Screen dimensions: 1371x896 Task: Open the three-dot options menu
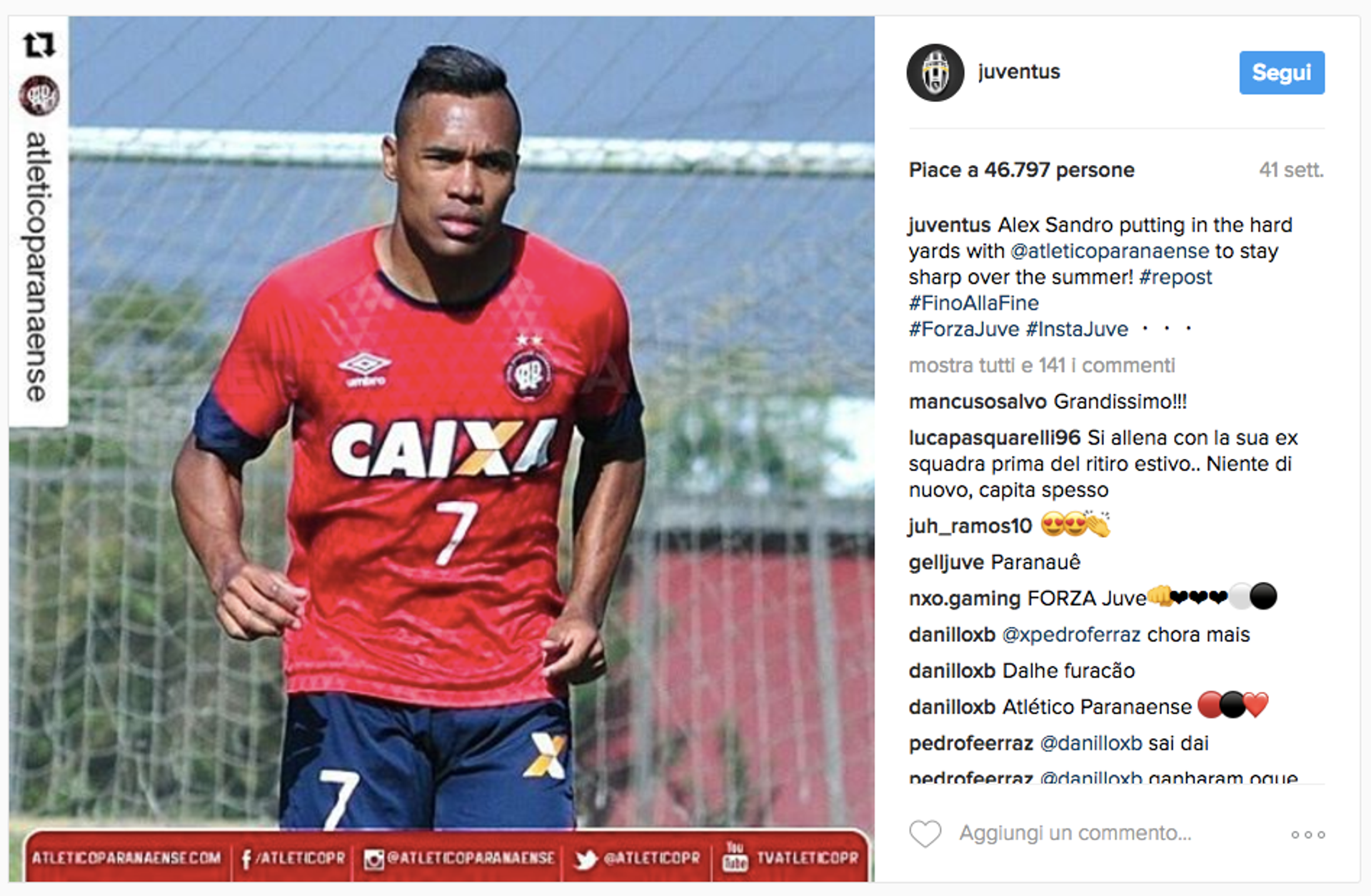[x=1308, y=834]
